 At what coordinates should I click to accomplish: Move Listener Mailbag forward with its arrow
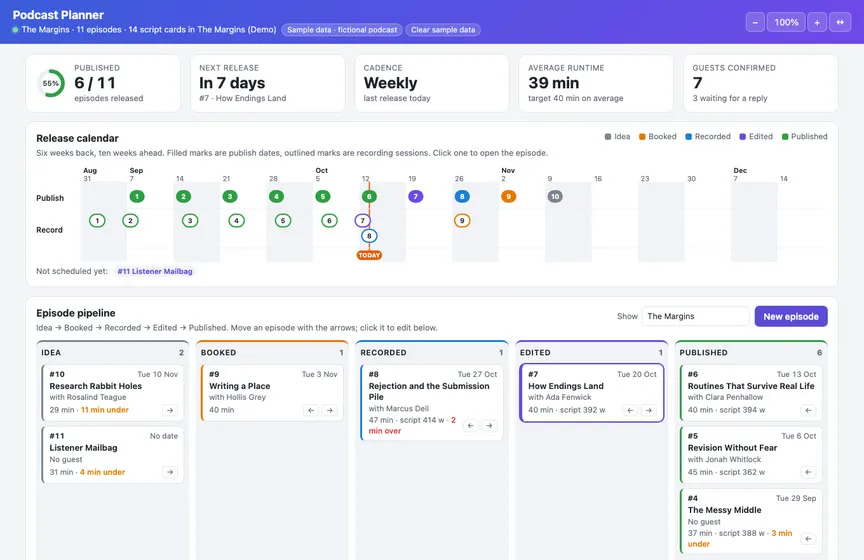(170, 472)
